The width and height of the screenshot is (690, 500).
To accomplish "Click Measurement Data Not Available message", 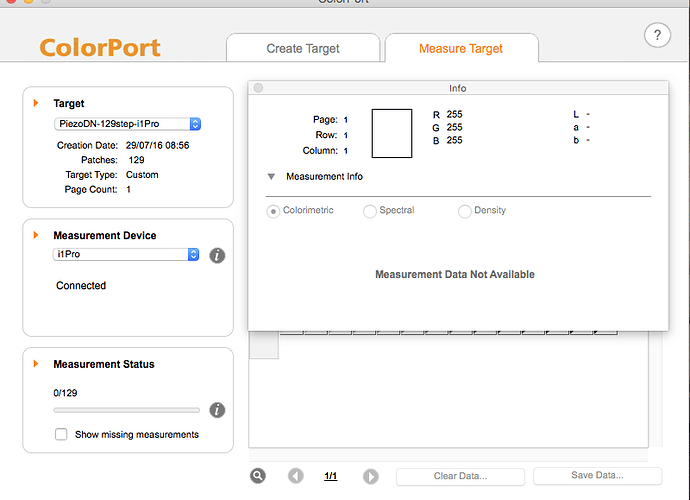I will pyautogui.click(x=455, y=274).
